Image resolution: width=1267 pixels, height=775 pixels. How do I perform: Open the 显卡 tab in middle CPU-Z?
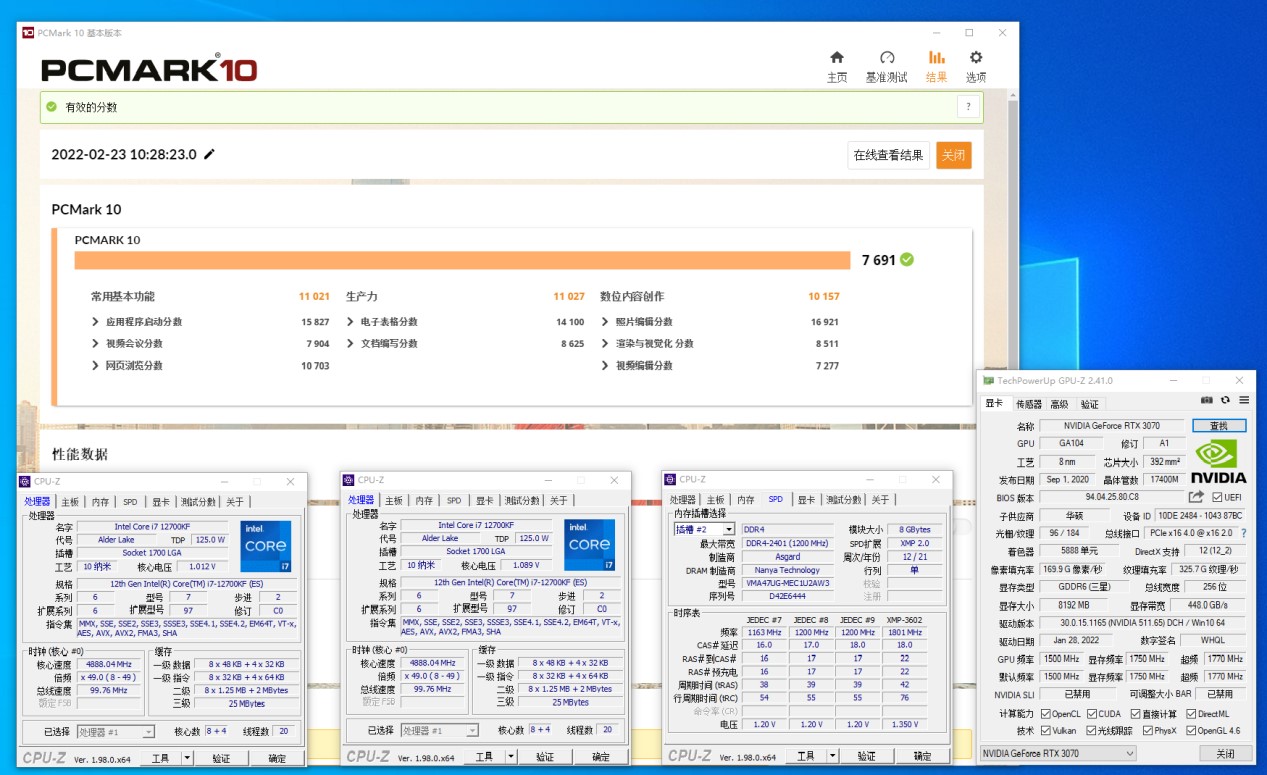484,500
